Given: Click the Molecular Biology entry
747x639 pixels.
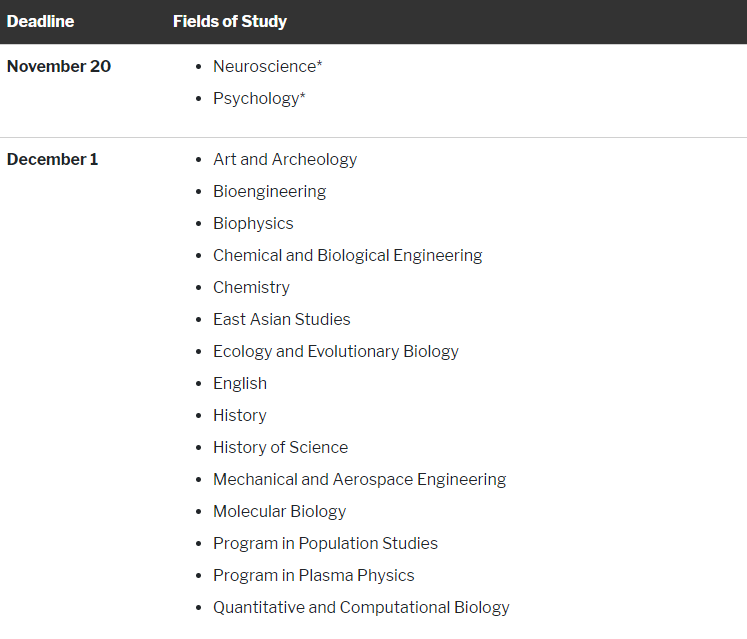Looking at the screenshot, I should click(x=279, y=511).
